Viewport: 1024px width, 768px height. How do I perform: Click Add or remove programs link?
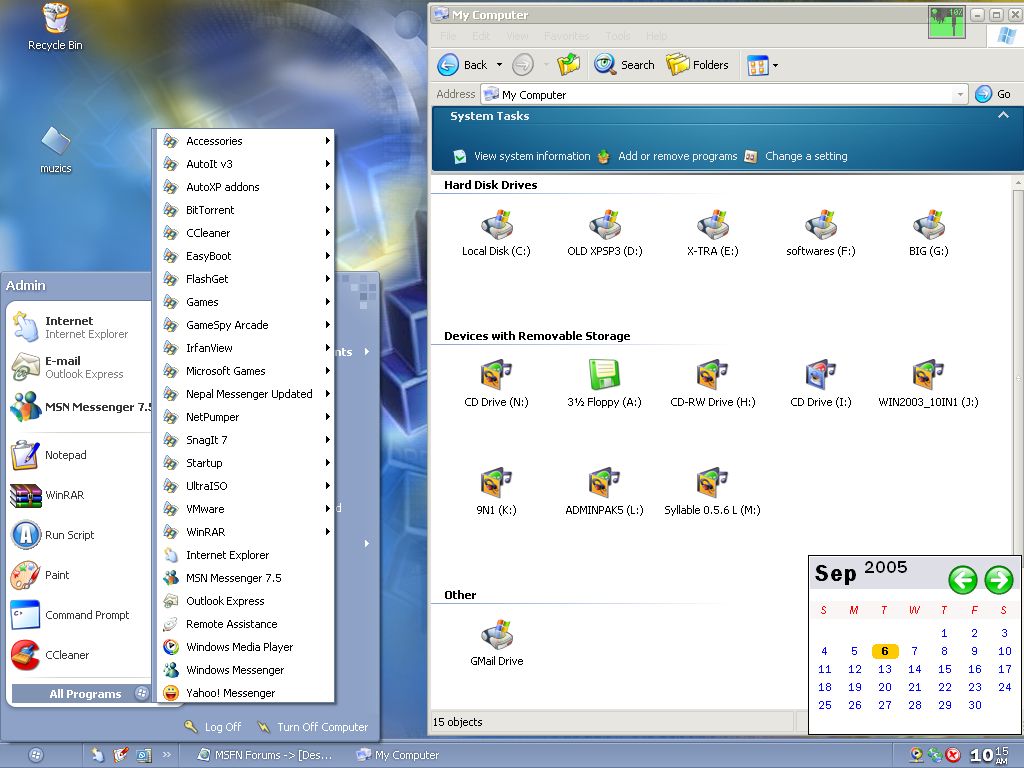(677, 156)
